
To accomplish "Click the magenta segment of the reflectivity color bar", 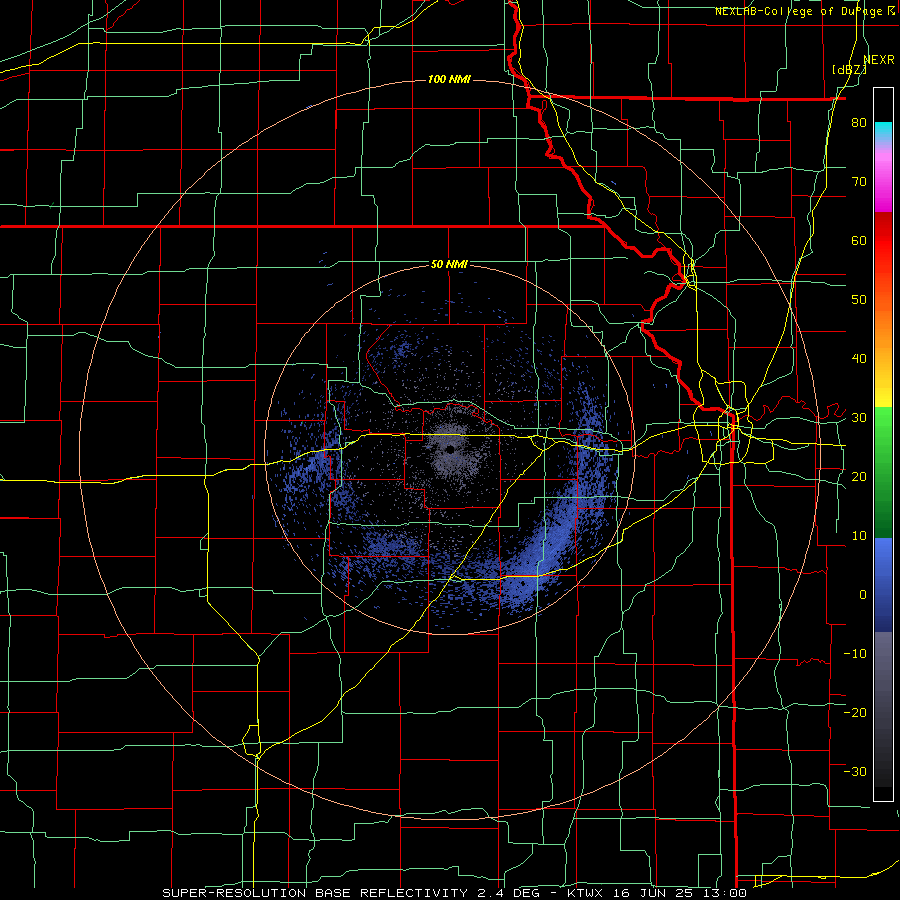I will (x=883, y=181).
